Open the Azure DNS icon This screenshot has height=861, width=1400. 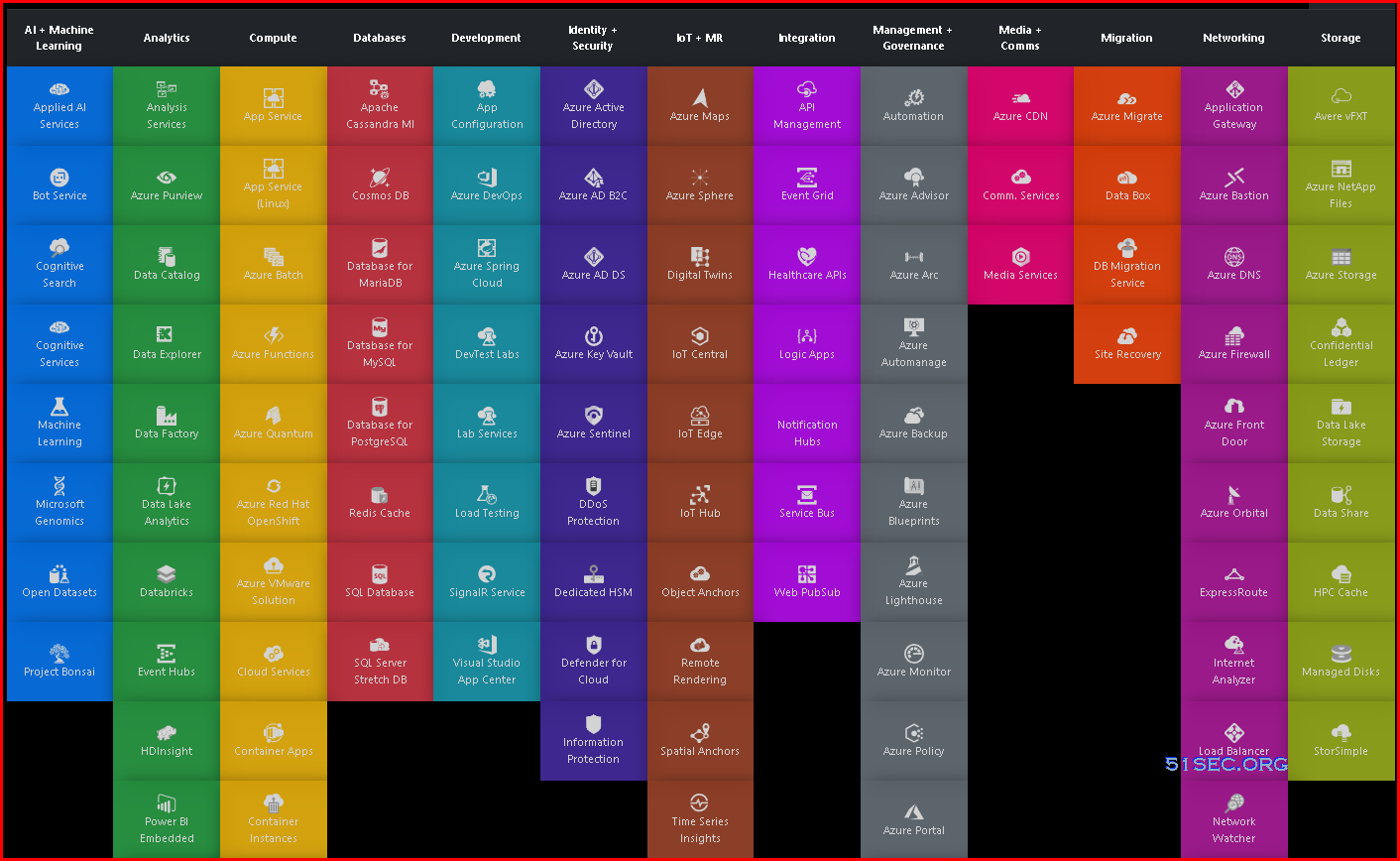(x=1234, y=257)
